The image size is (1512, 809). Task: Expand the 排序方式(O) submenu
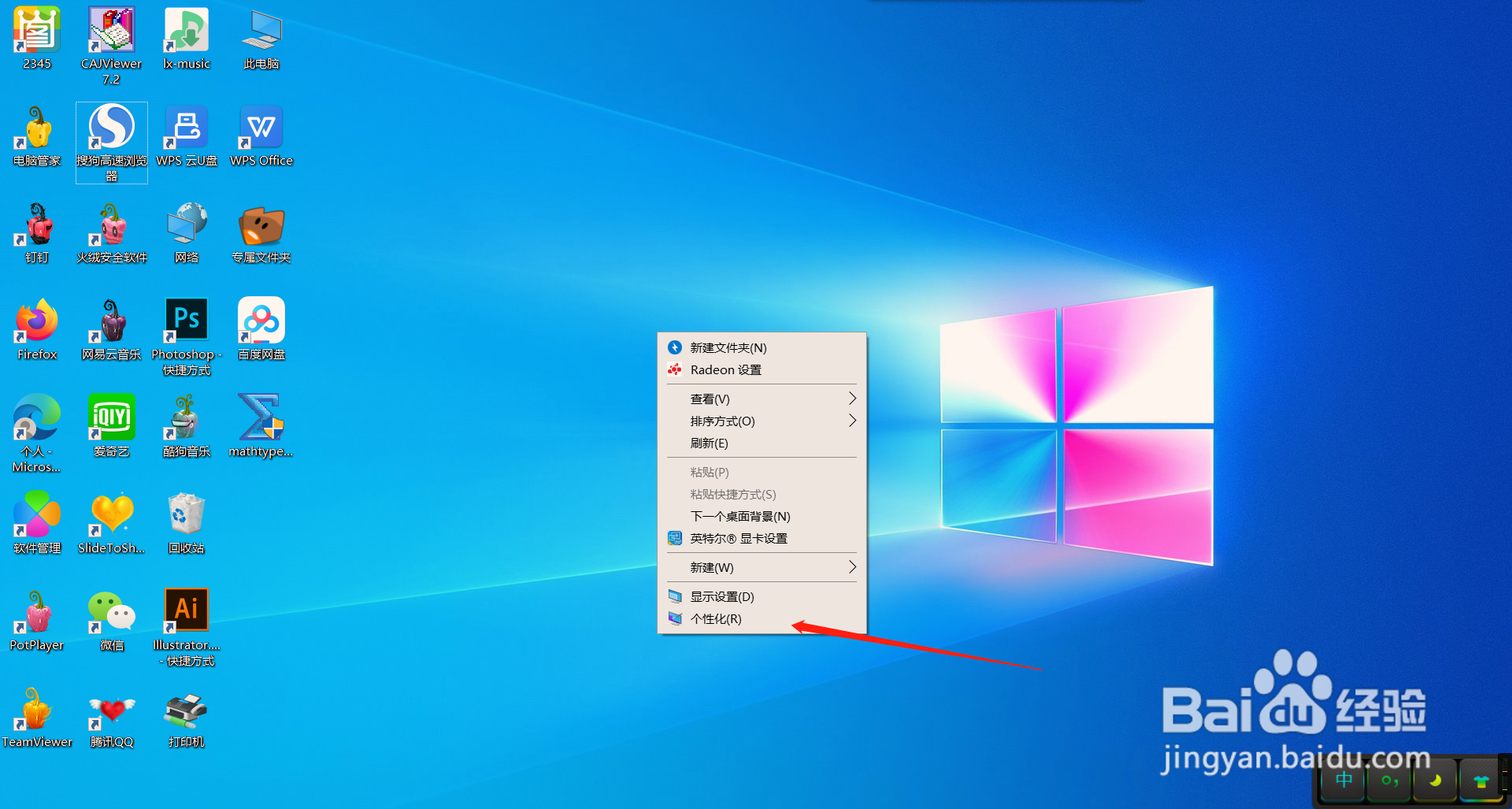[761, 421]
